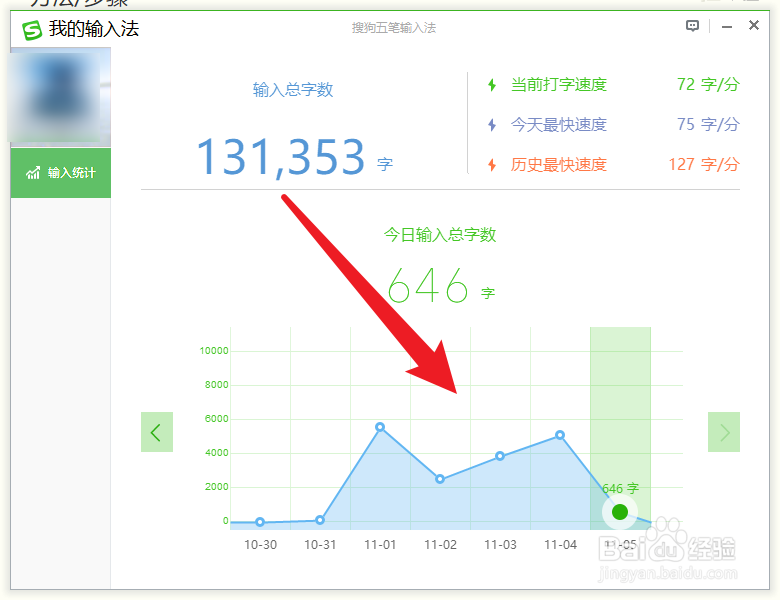Select the 11-04 data point on chart
The width and height of the screenshot is (780, 600).
[560, 435]
